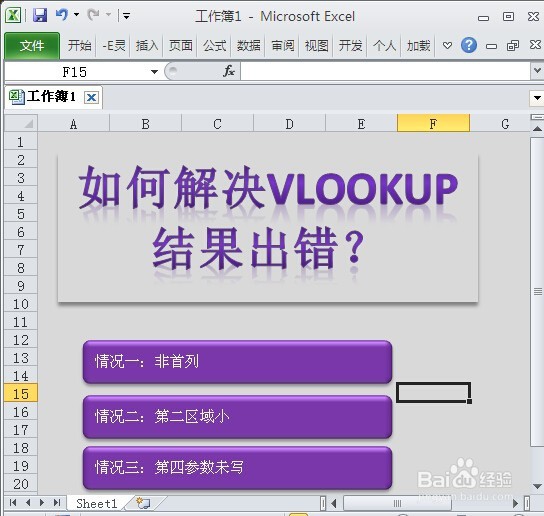544x516 pixels.
Task: Minimize workbook window via ribbon minimize icon
Action: [x=491, y=46]
